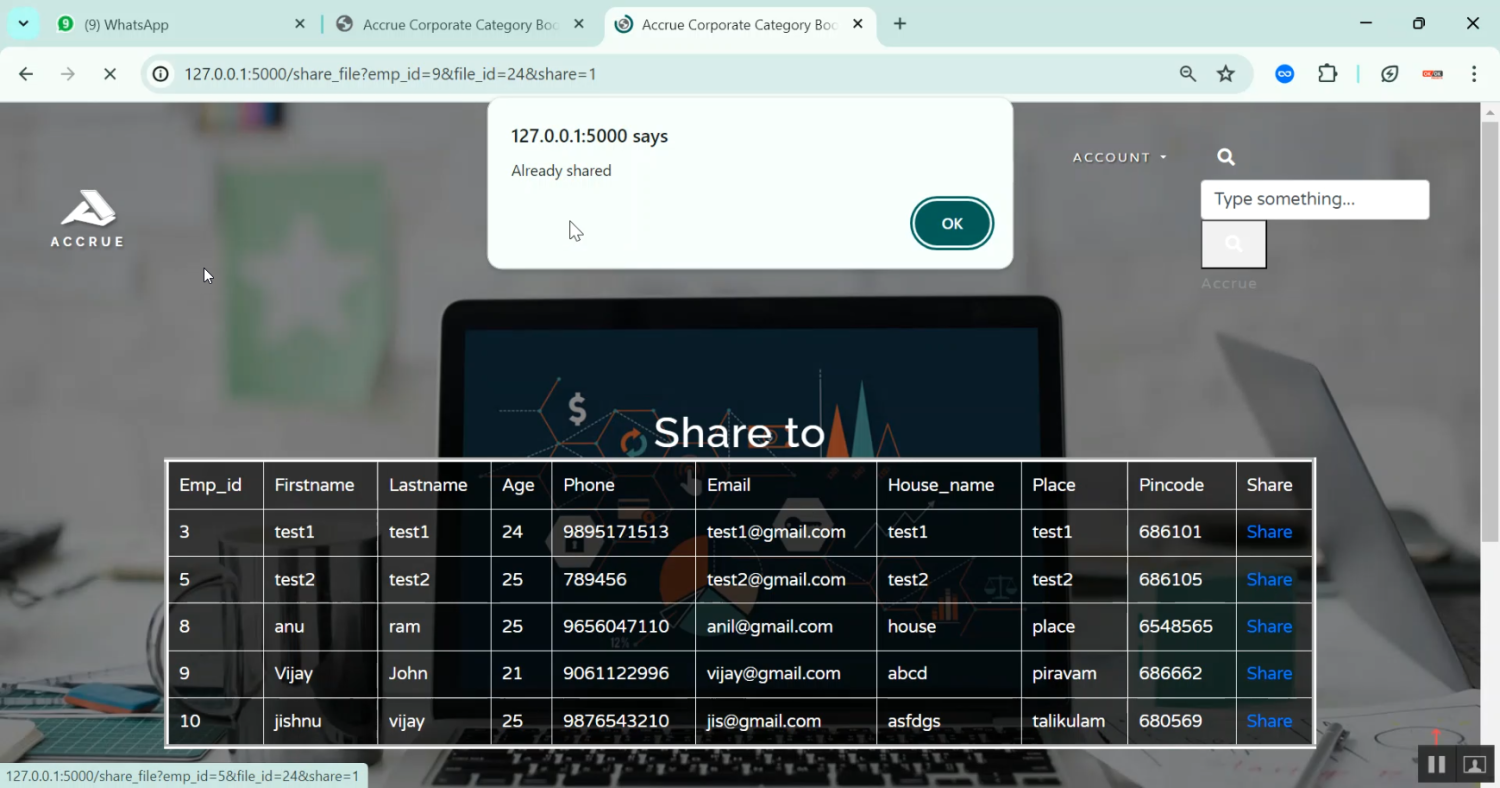Click Share for employee jishnu
The height and width of the screenshot is (788, 1500).
1269,721
